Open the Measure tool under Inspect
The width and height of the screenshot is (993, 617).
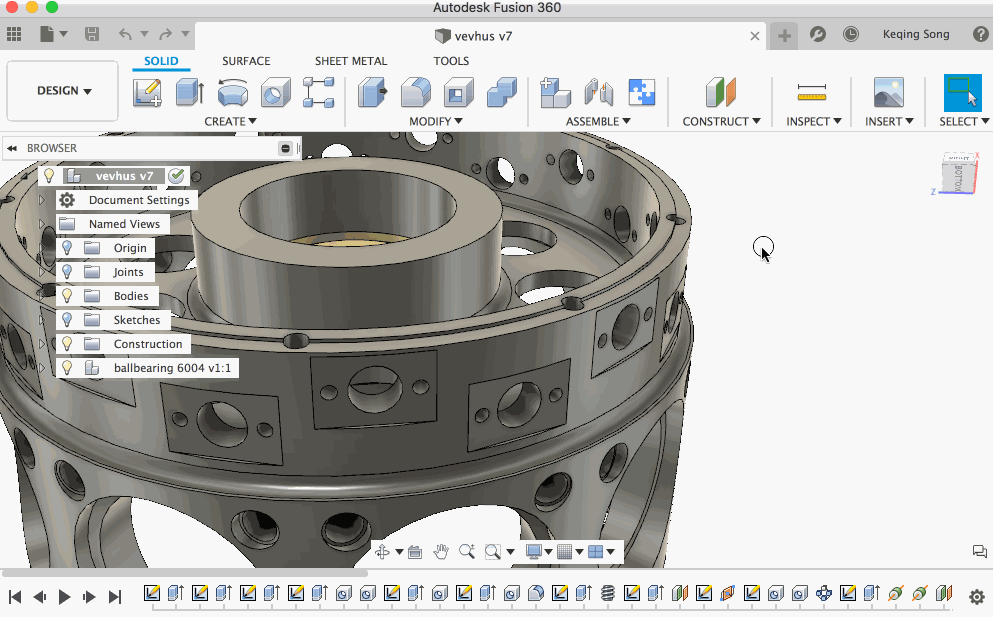(811, 93)
